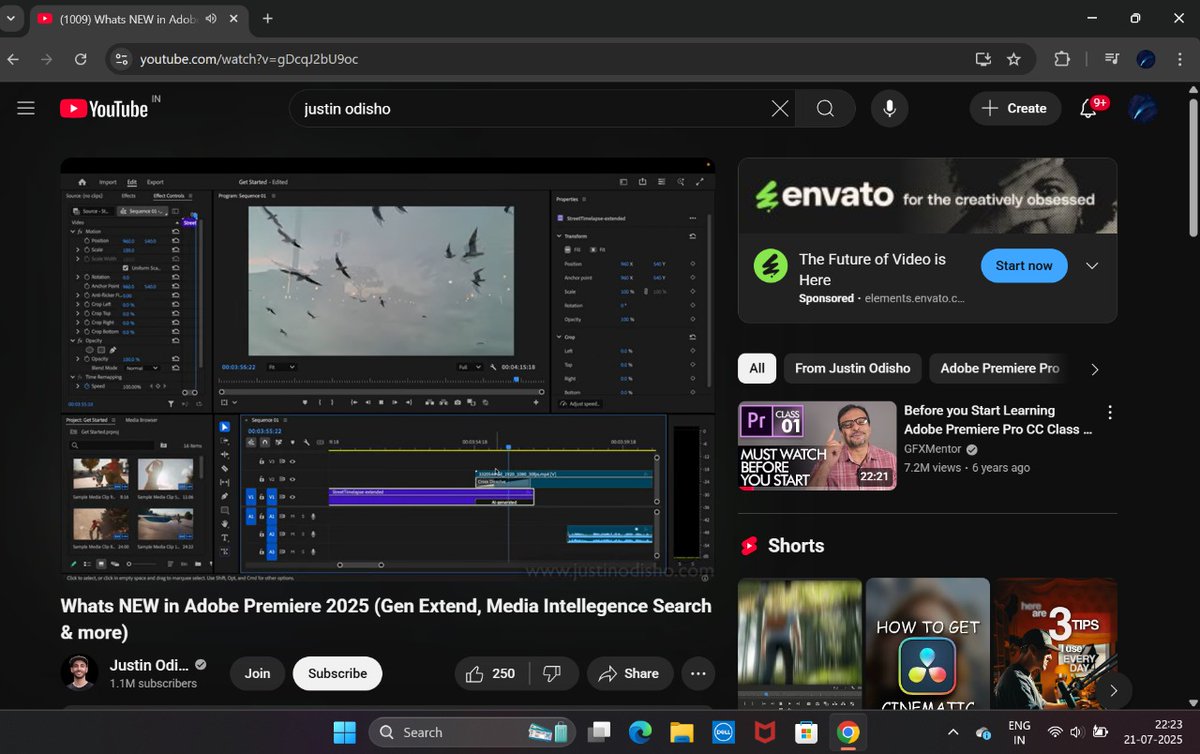
Task: Open File Explorer from the taskbar
Action: pos(681,732)
